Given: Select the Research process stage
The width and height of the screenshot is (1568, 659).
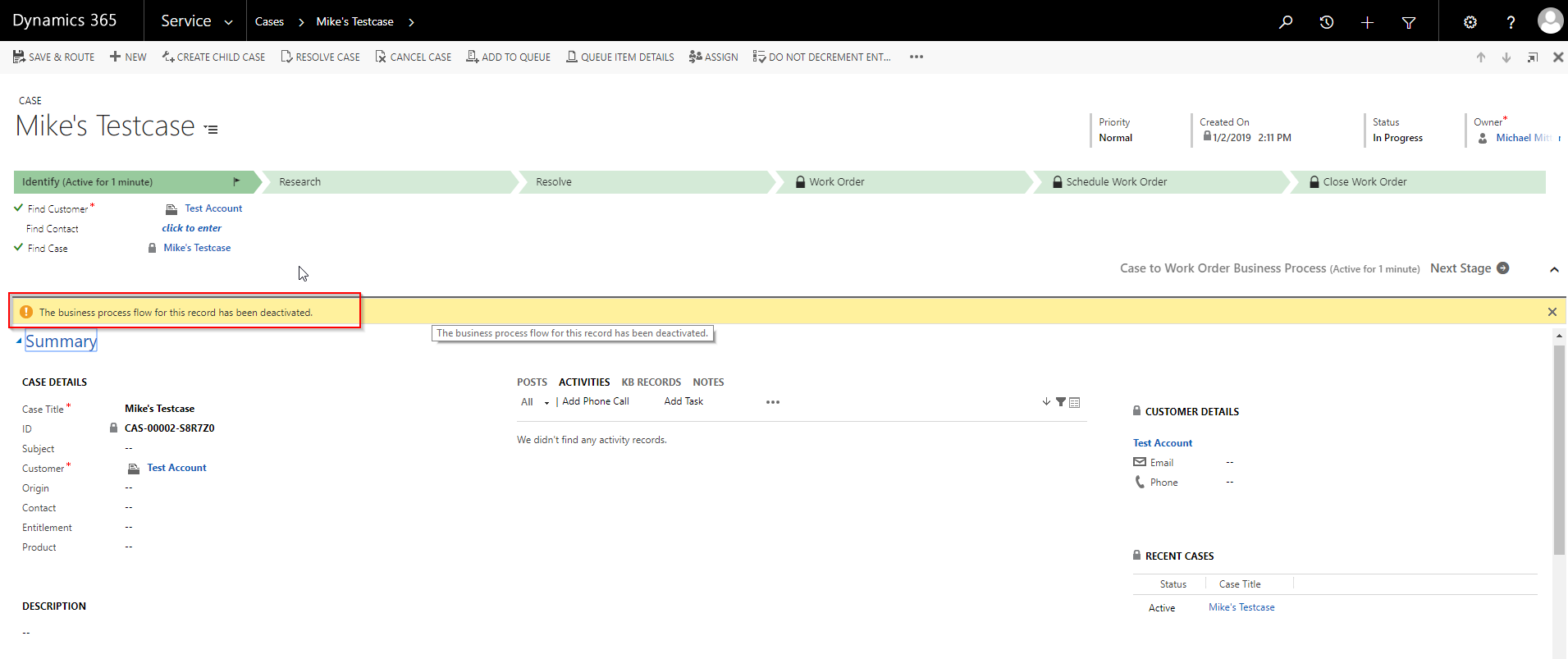Looking at the screenshot, I should click(390, 182).
